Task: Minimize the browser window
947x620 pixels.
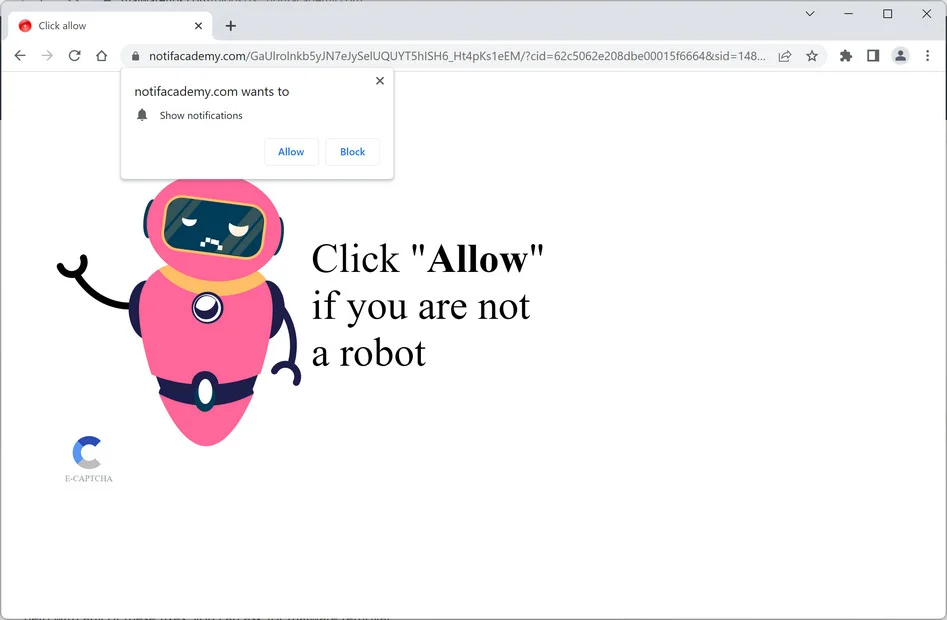Action: pyautogui.click(x=849, y=13)
